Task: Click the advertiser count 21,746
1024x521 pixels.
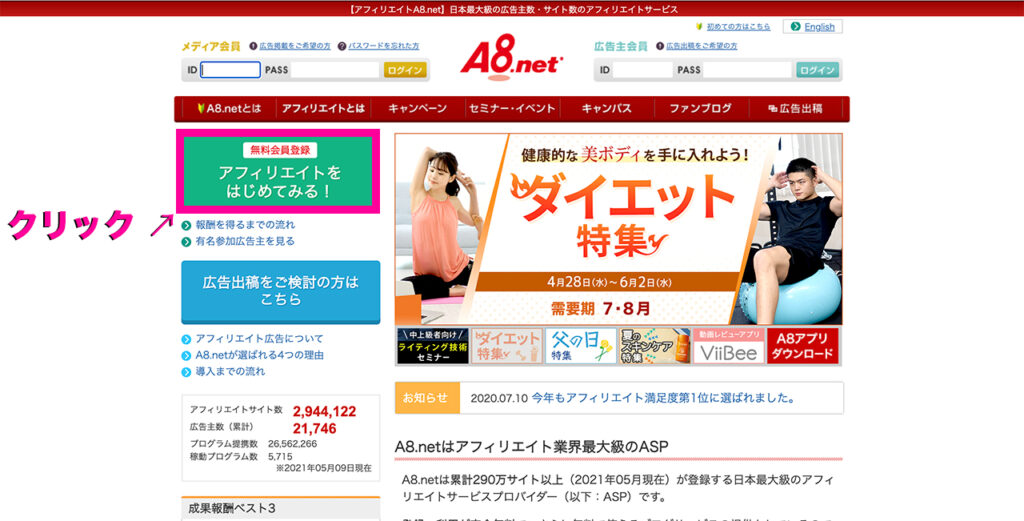Action: click(x=315, y=428)
